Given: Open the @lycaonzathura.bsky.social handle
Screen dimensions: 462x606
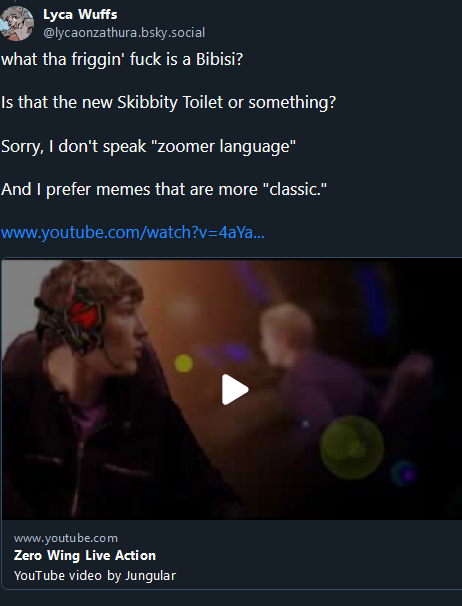Looking at the screenshot, I should pos(124,33).
